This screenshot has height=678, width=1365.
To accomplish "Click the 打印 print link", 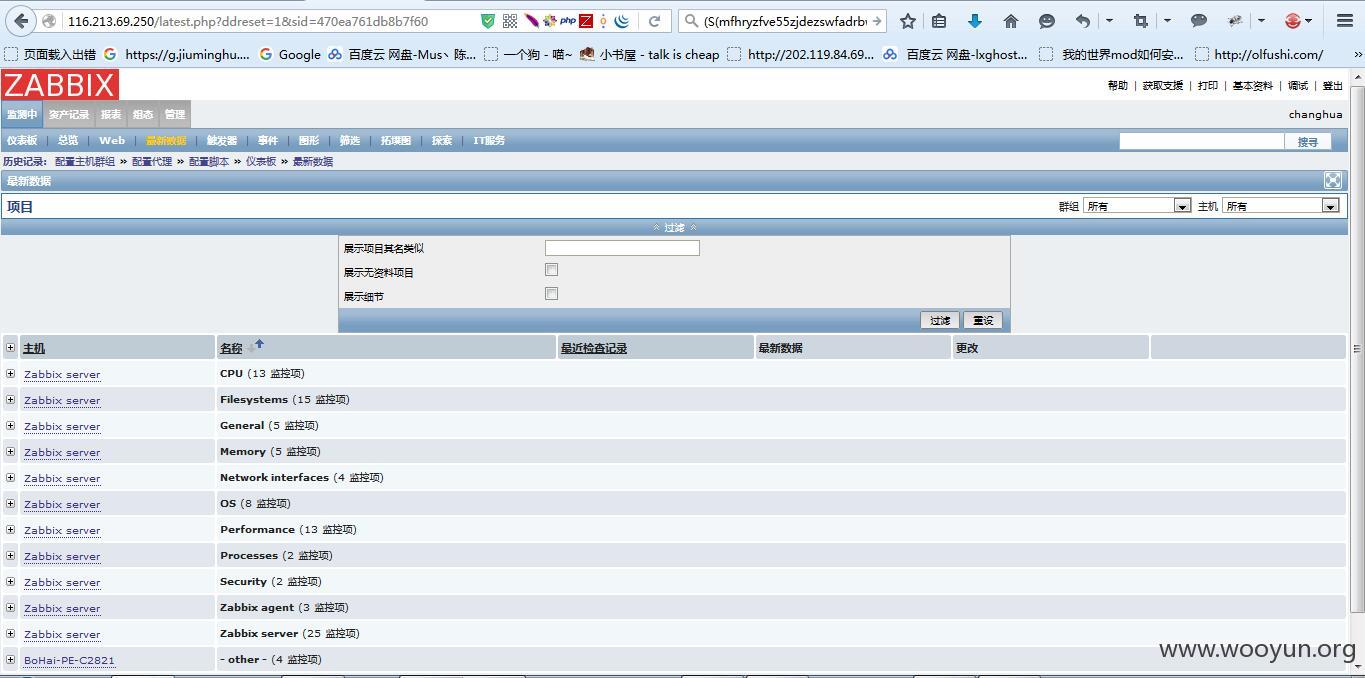I will click(x=1208, y=86).
